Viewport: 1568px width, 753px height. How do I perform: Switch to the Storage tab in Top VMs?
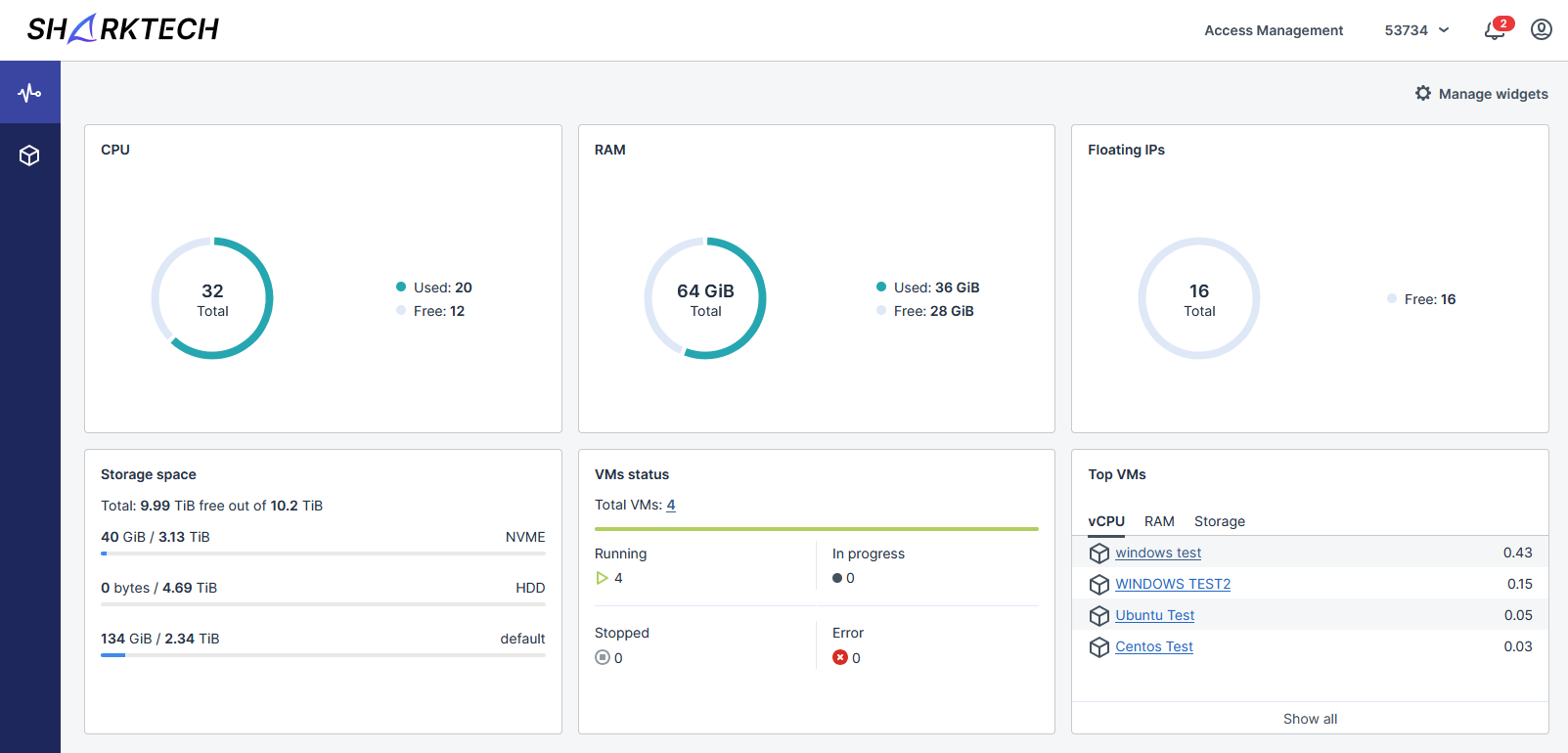click(1219, 521)
